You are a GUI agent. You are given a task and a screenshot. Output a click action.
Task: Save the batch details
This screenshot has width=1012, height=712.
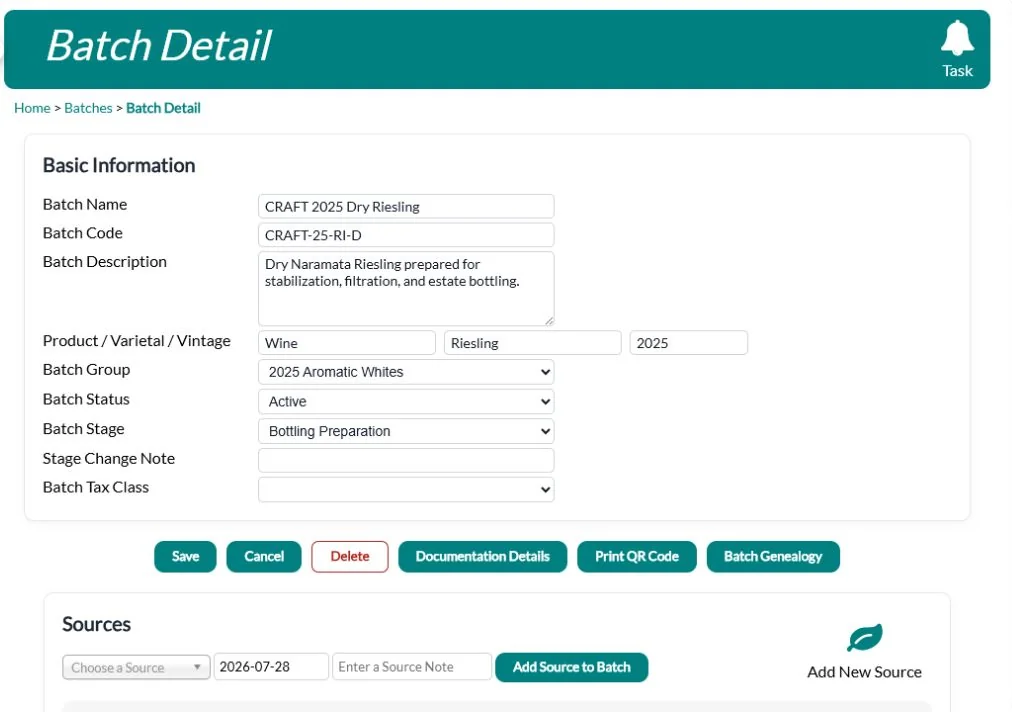185,556
